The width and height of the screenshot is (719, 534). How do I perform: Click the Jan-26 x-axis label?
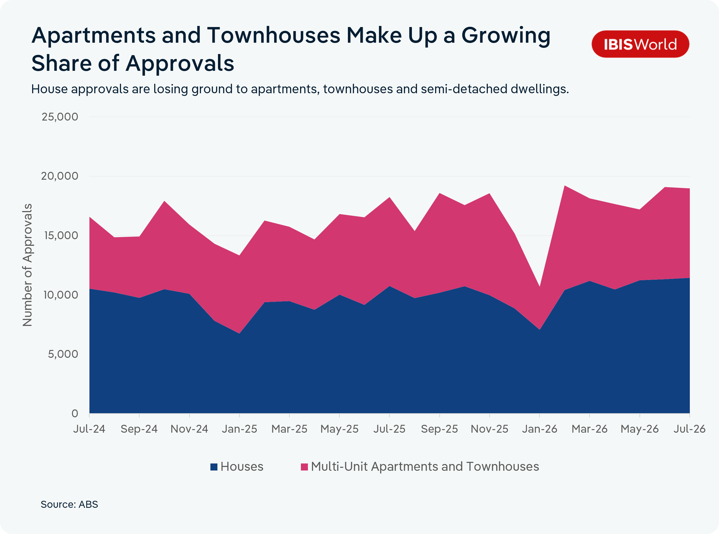coord(540,429)
